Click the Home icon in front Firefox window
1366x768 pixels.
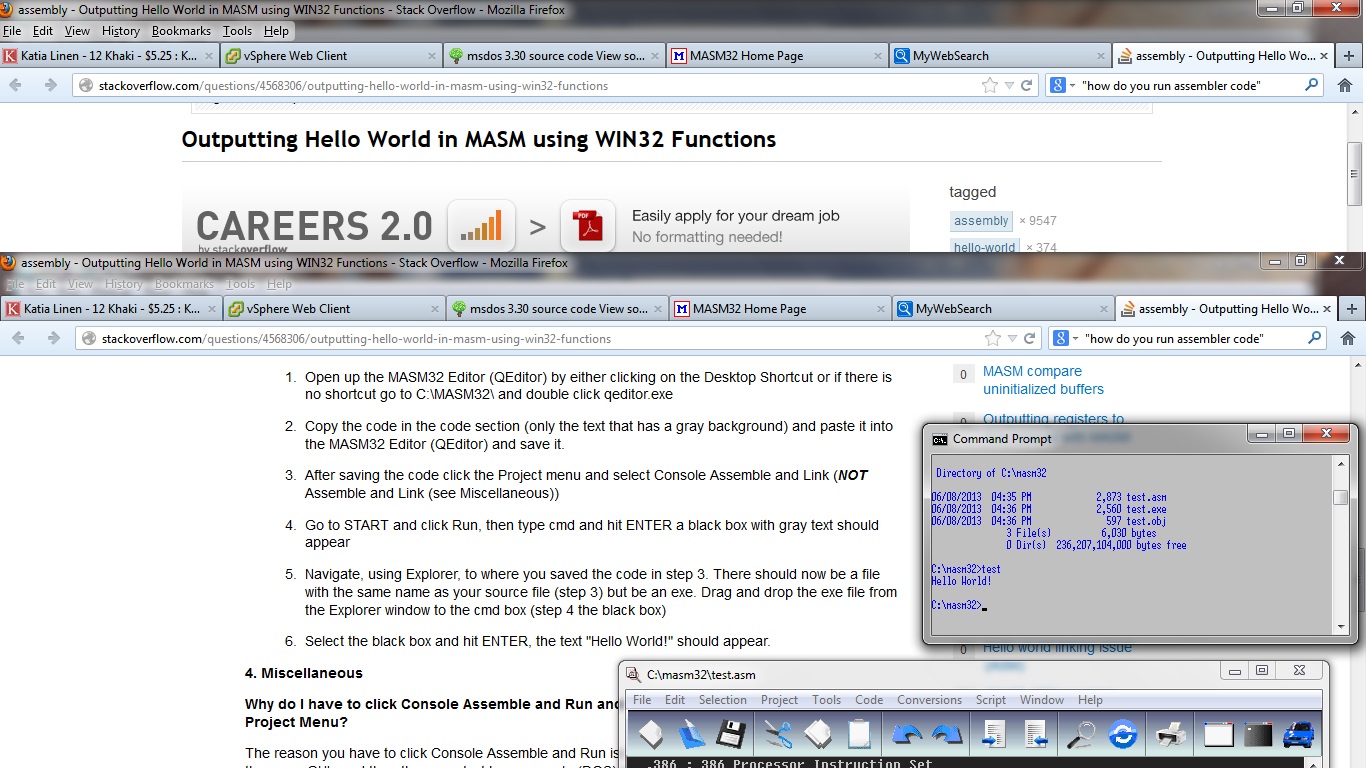click(1347, 338)
